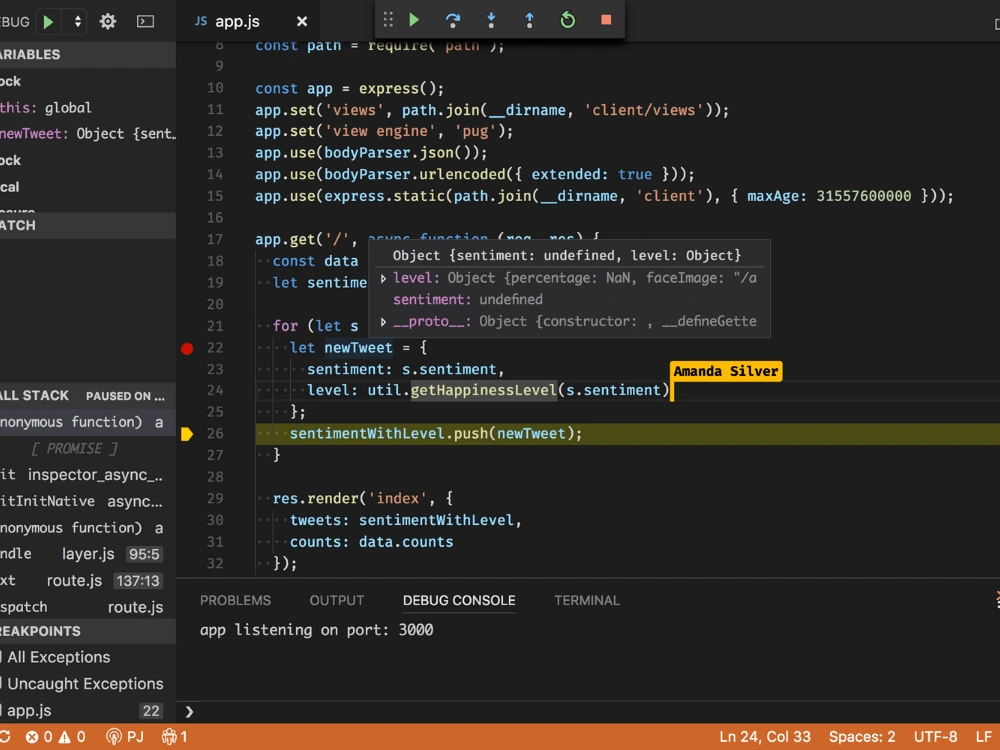Switch to the TERMINAL panel tab

point(587,601)
